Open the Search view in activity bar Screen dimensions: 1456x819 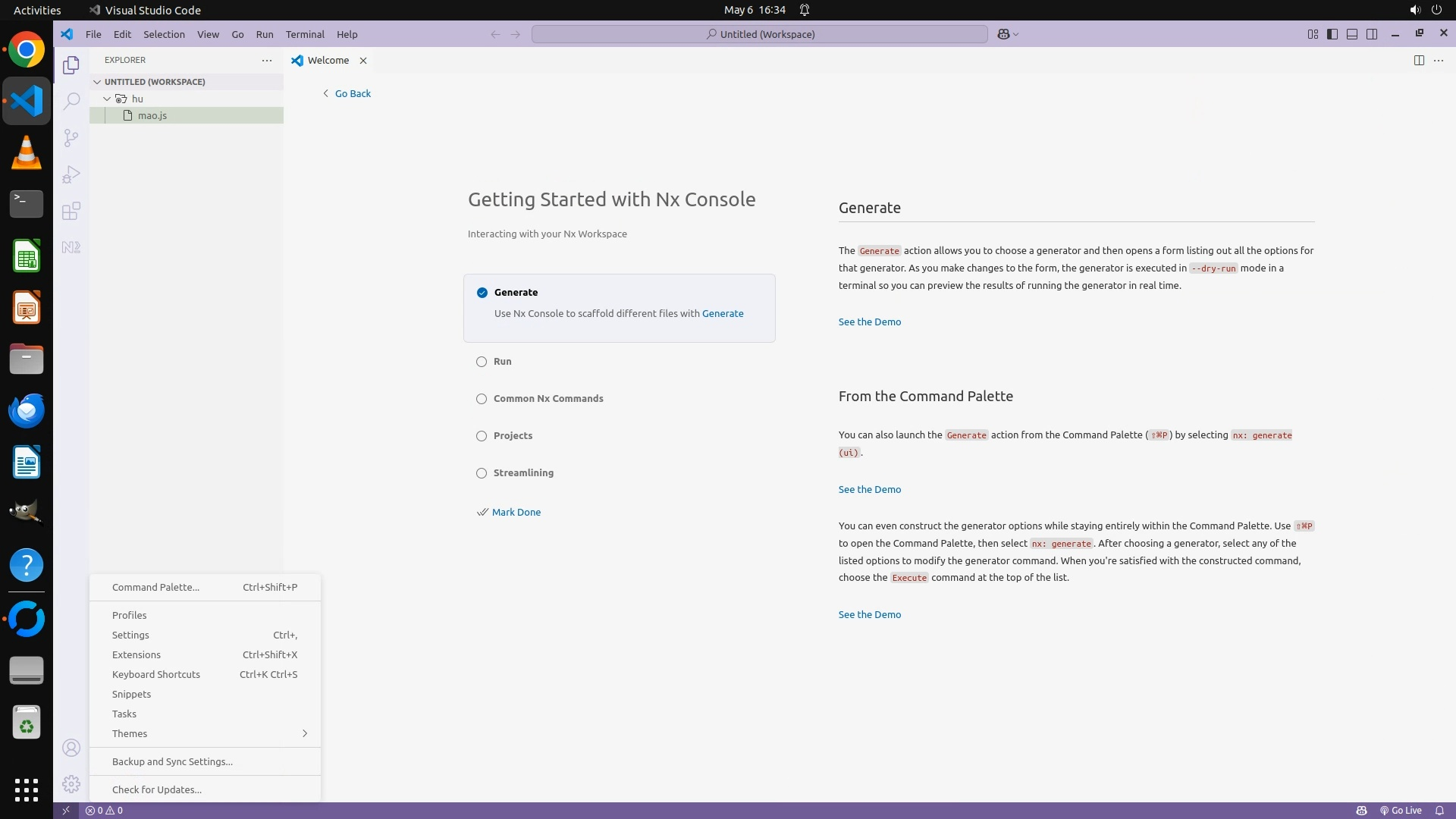click(71, 101)
